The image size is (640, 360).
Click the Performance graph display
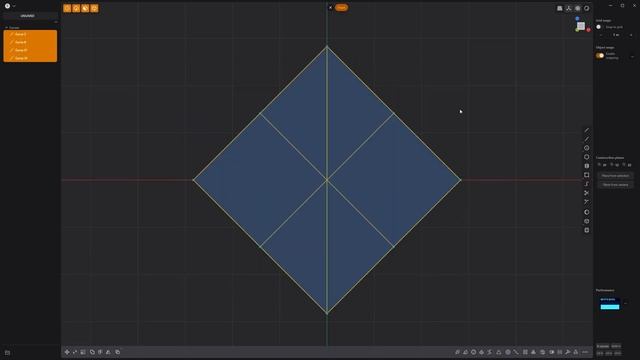pos(610,303)
